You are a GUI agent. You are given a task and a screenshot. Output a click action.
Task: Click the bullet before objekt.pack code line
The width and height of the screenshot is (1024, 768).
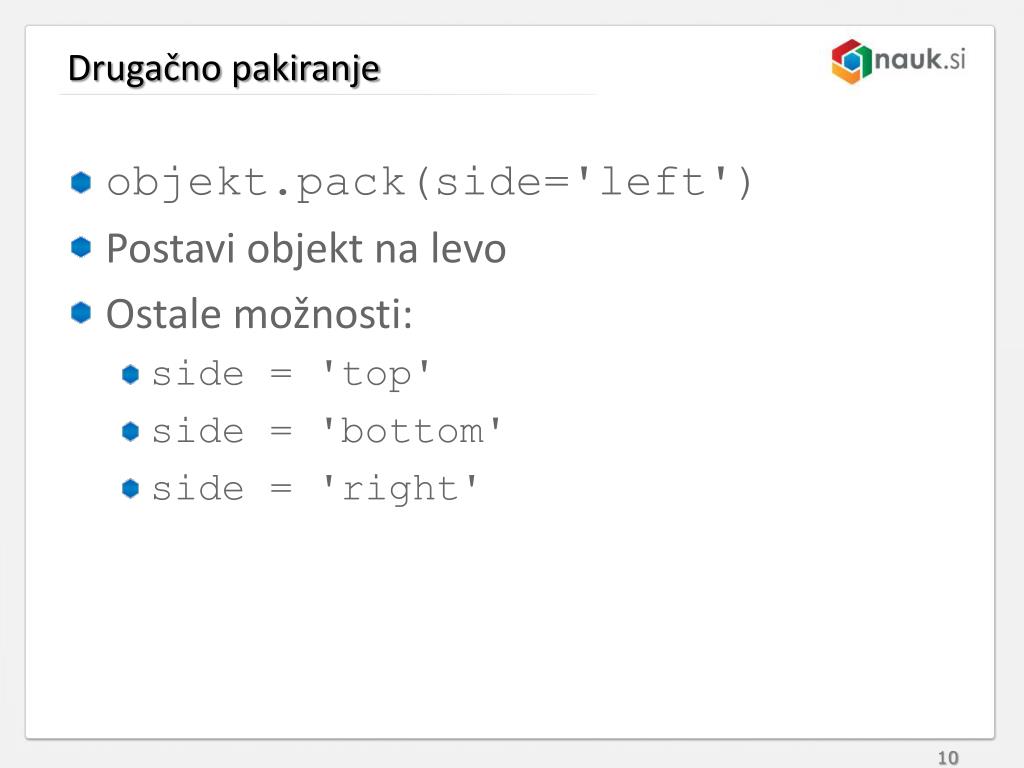(x=81, y=182)
